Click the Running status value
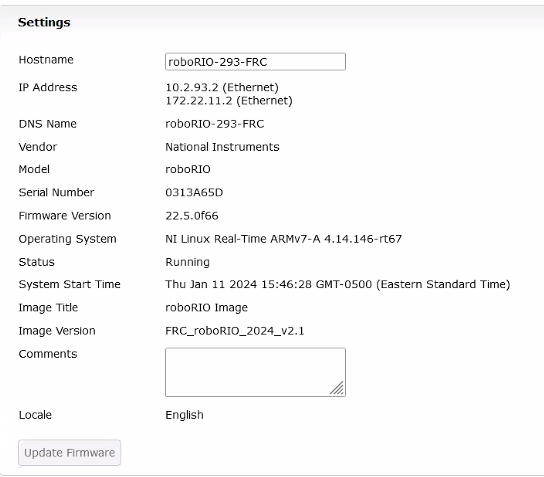This screenshot has height=477, width=544. click(x=188, y=262)
